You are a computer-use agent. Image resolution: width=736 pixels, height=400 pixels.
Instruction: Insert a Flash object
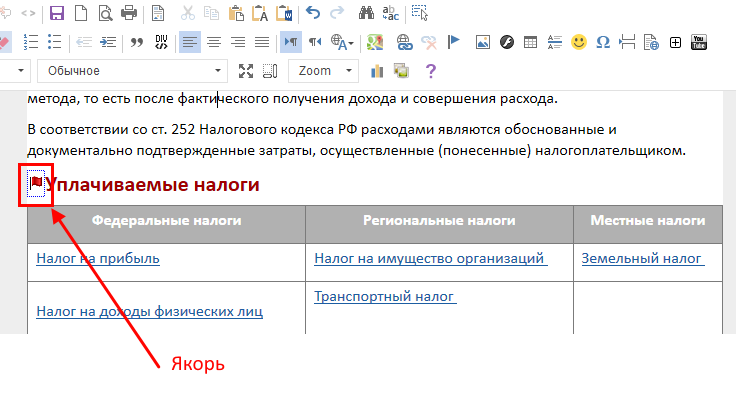(506, 42)
